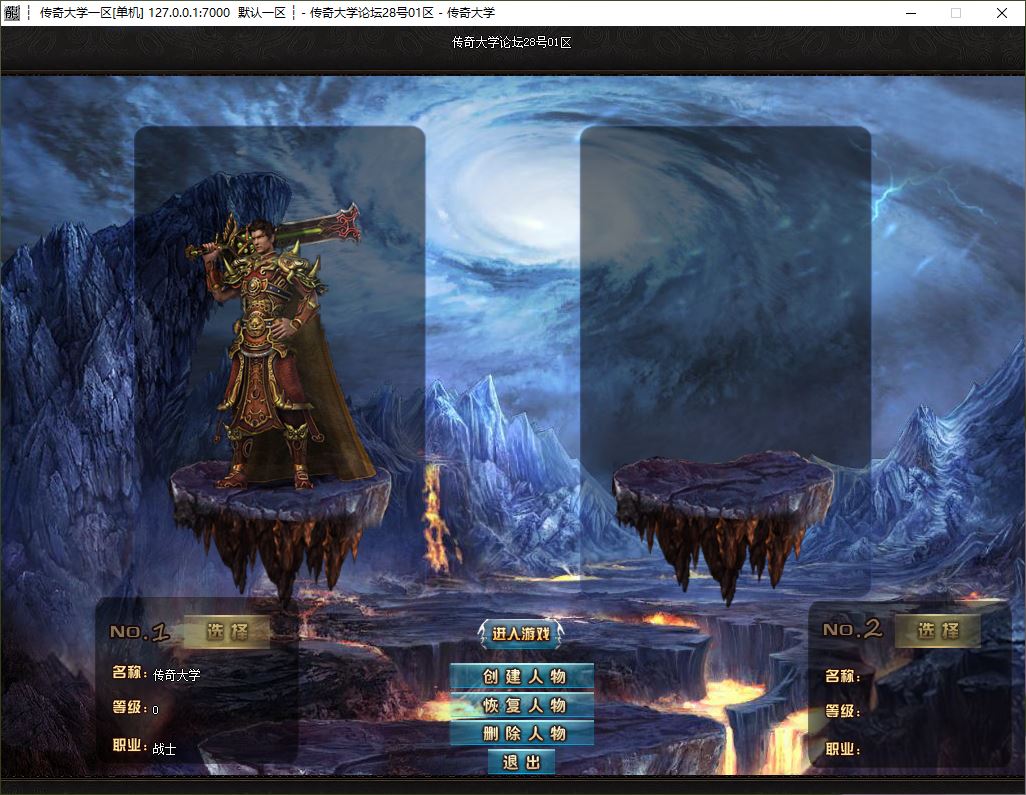The image size is (1026, 795).
Task: Click the 进入游戏 enter game button
Action: coord(521,633)
